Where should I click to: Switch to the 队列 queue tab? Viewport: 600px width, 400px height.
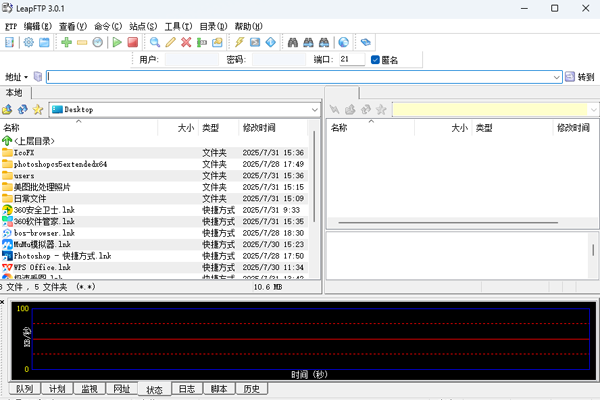pos(24,389)
